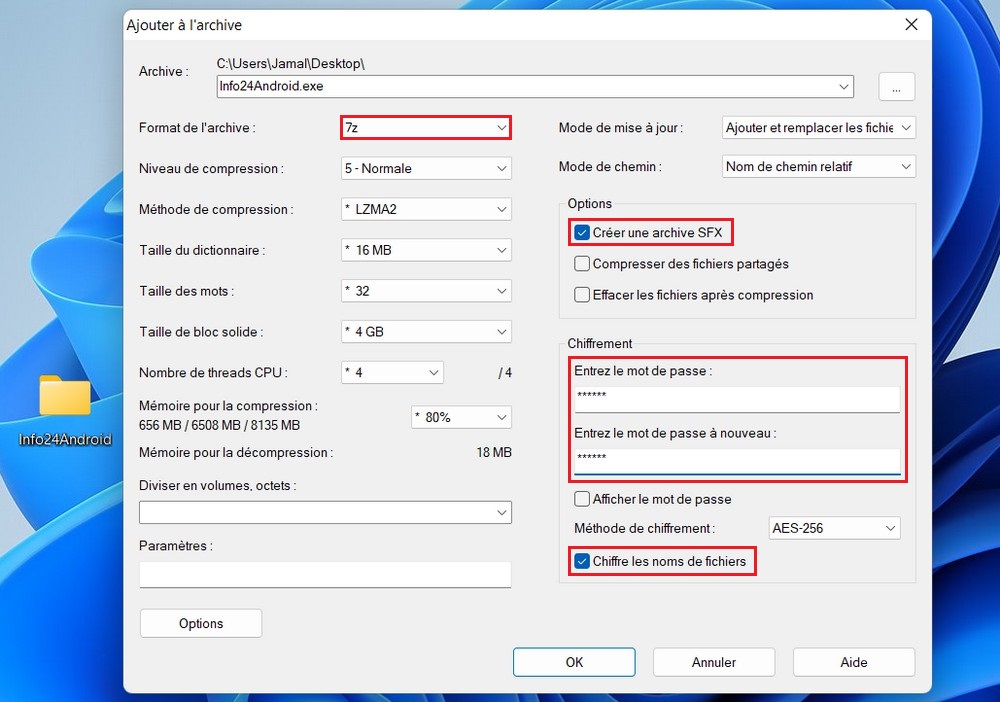Open 'Mode de chemin' Nom de chemin relatif dropdown
1000x702 pixels.
point(818,167)
